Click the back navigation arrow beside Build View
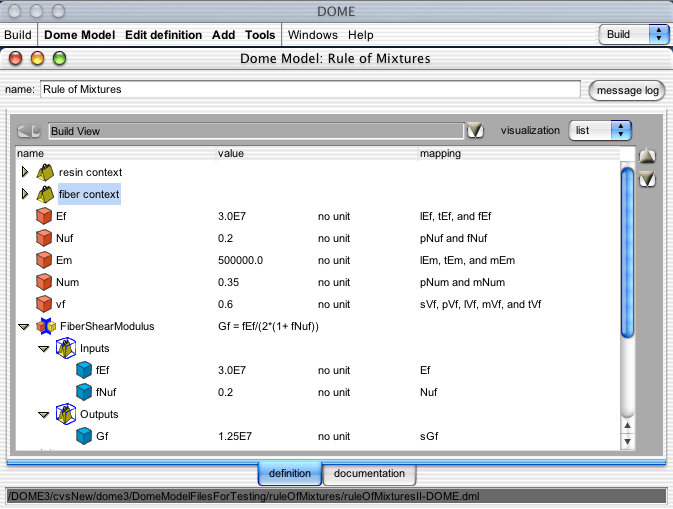Viewport: 673px width, 509px height. [x=29, y=131]
